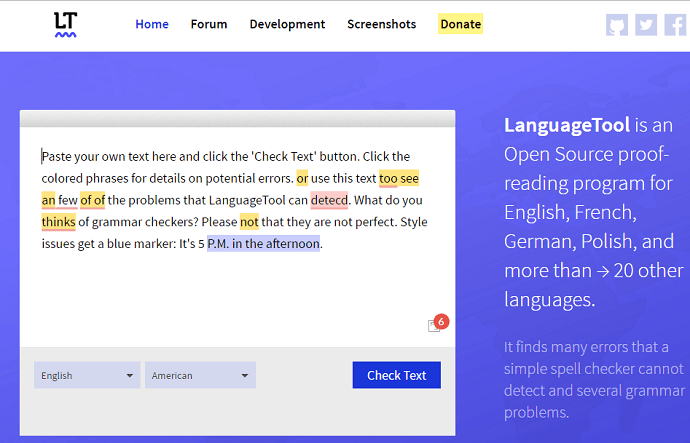Open the Facebook icon link
690x443 pixels.
click(x=675, y=25)
